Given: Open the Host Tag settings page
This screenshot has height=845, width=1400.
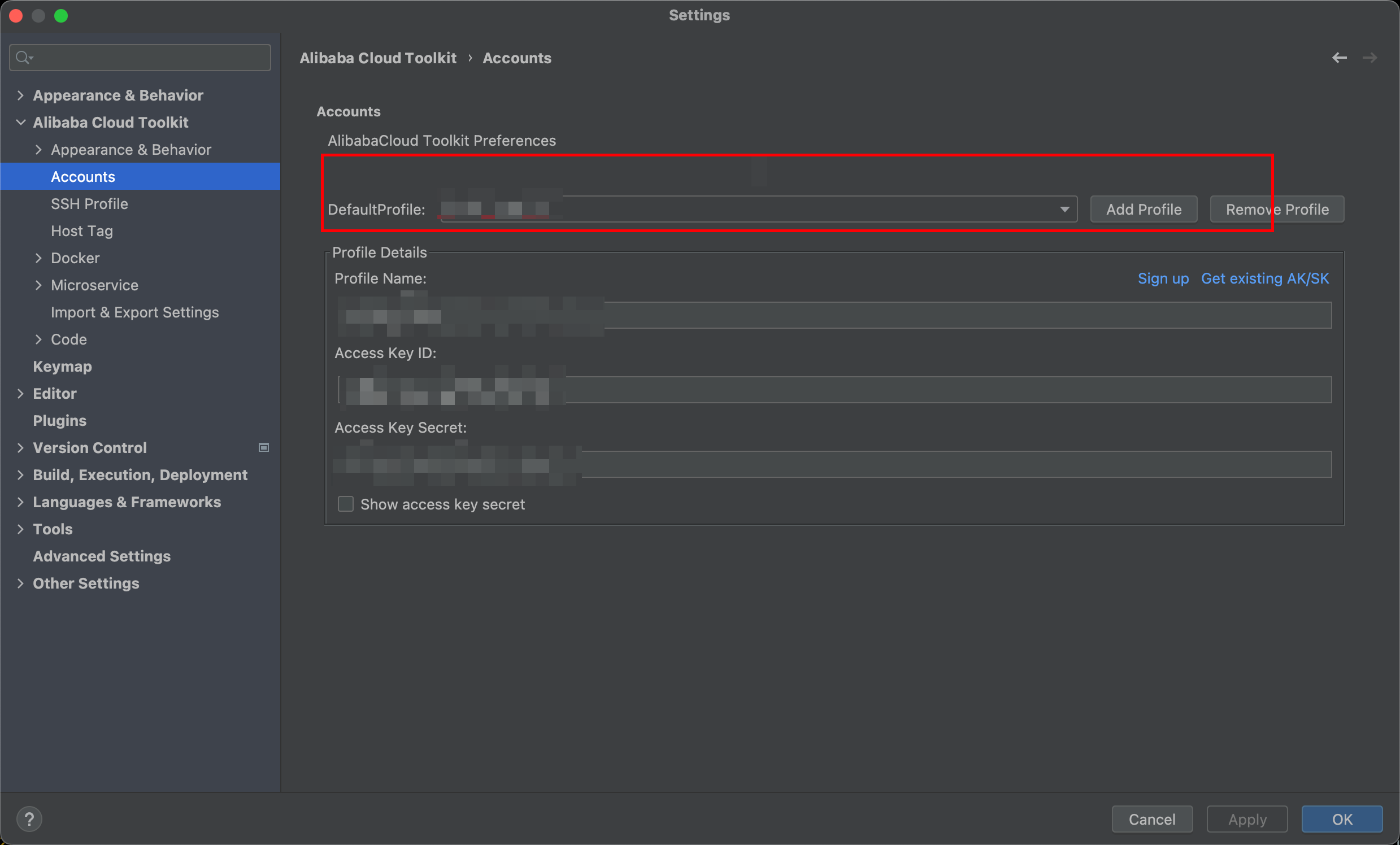Looking at the screenshot, I should [82, 231].
